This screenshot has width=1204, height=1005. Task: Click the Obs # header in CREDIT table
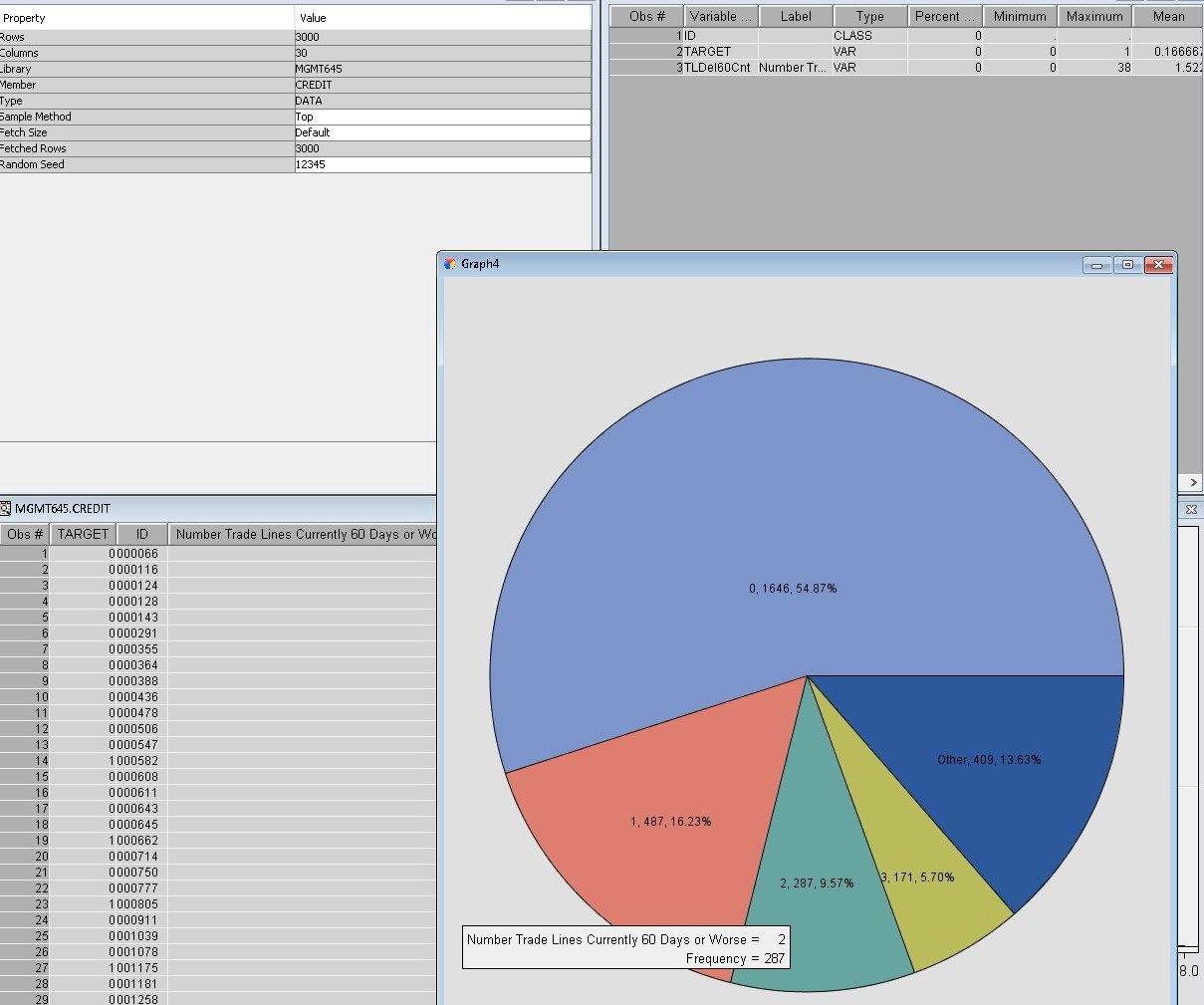click(25, 534)
